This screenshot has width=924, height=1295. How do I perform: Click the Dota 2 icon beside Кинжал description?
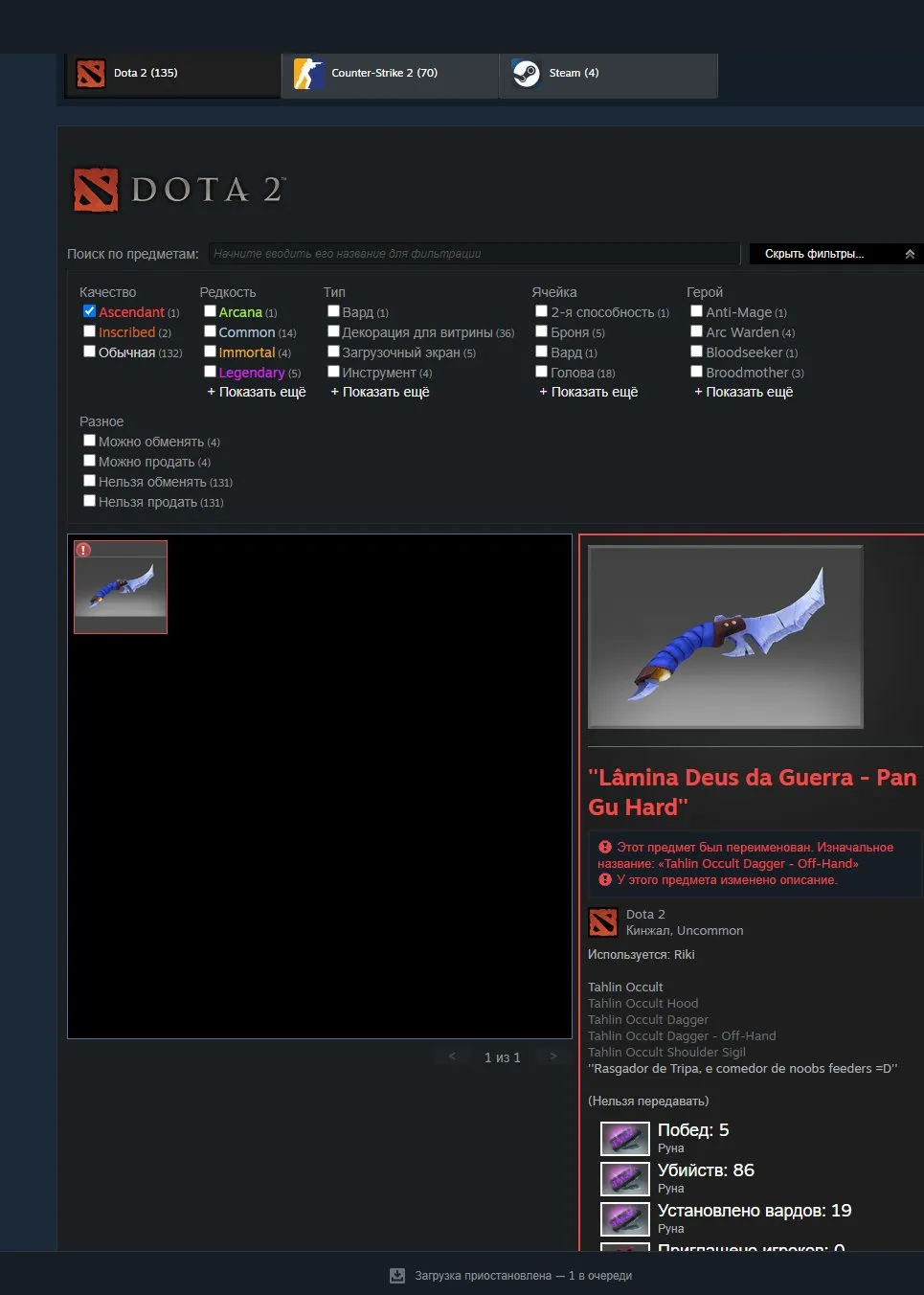point(602,922)
